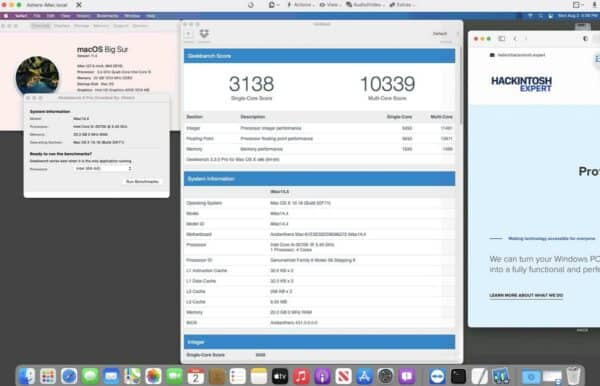Viewport: 600px width, 386px height.
Task: Show Safari sidebar with sidebar icon
Action: click(x=502, y=38)
